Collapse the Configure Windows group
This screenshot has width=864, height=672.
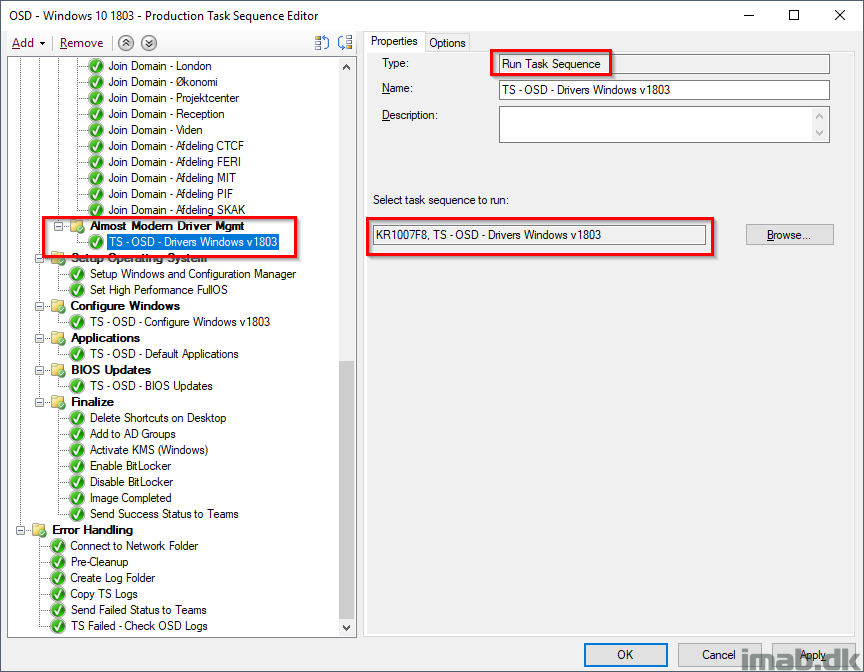39,306
